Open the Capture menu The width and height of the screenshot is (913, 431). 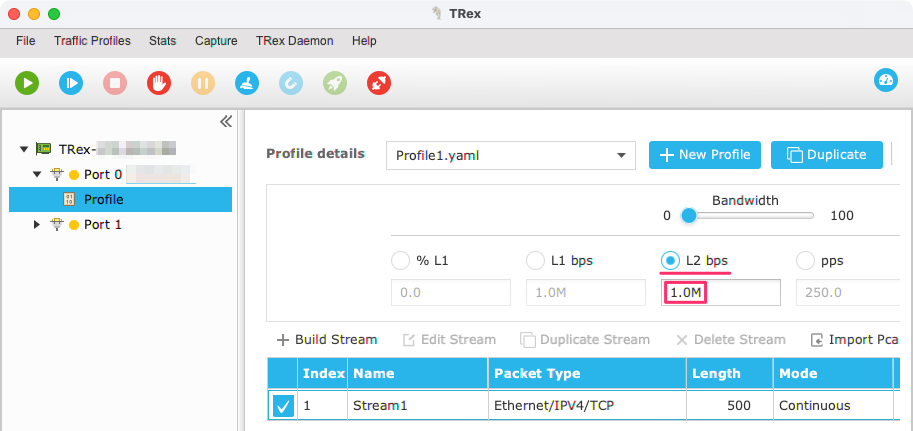pyautogui.click(x=216, y=41)
